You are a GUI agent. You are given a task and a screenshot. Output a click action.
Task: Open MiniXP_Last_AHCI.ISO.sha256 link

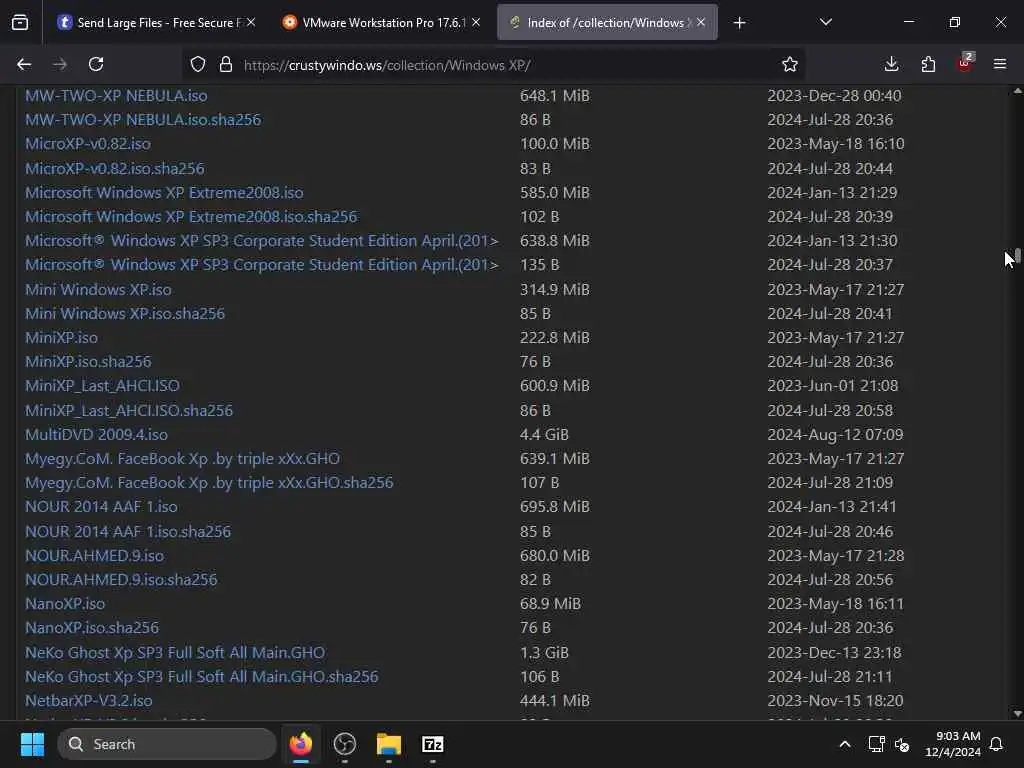[x=129, y=410]
